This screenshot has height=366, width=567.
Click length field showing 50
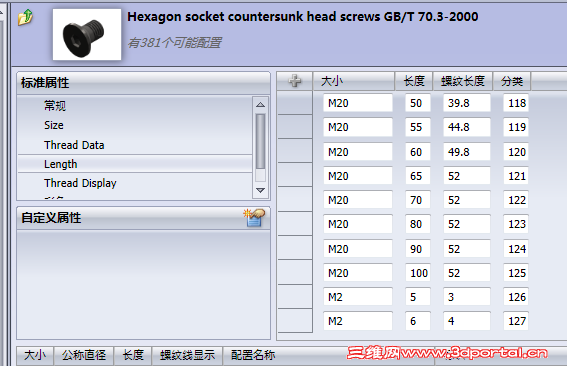[418, 103]
